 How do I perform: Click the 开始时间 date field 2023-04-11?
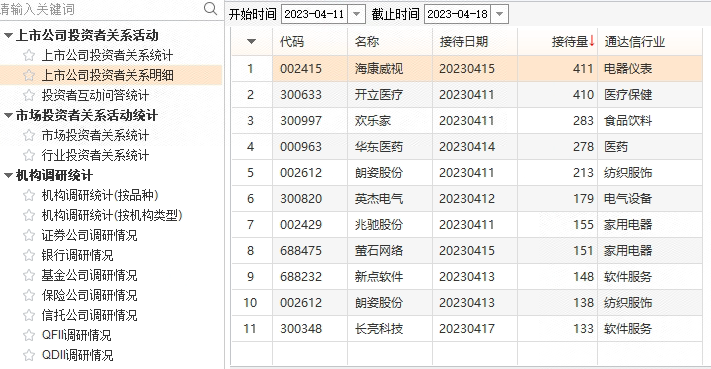314,14
